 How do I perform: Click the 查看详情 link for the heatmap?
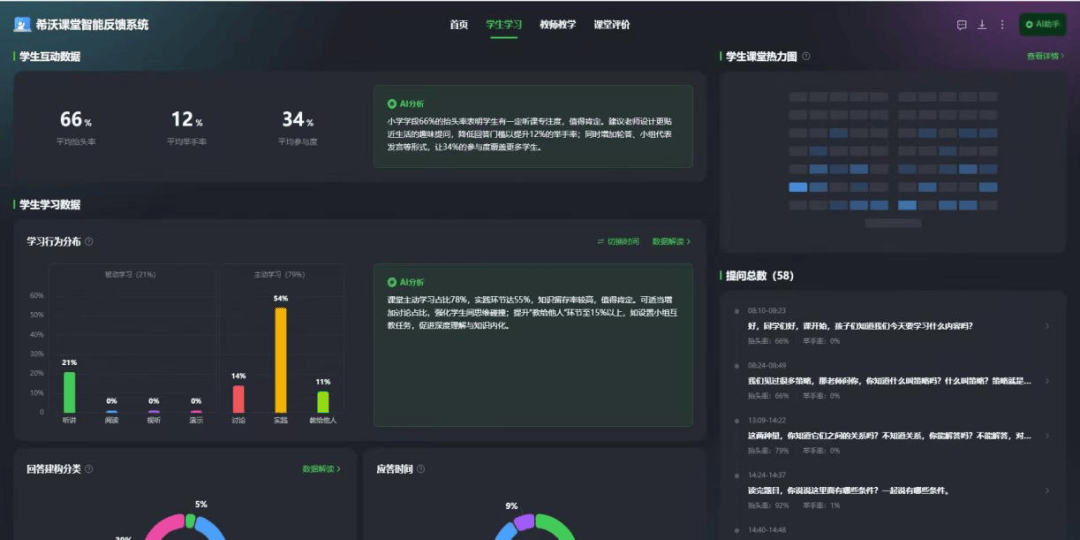tap(1045, 57)
